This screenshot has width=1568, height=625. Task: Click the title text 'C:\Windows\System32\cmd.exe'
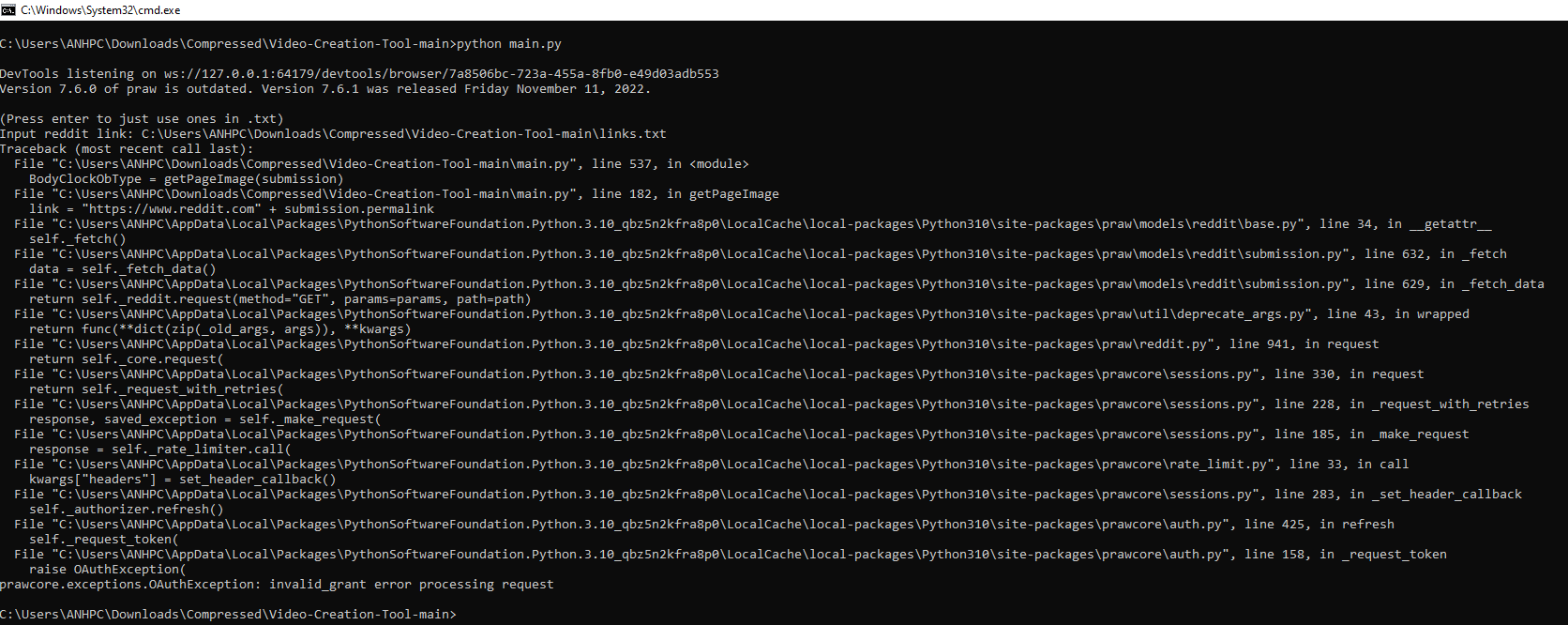point(100,10)
